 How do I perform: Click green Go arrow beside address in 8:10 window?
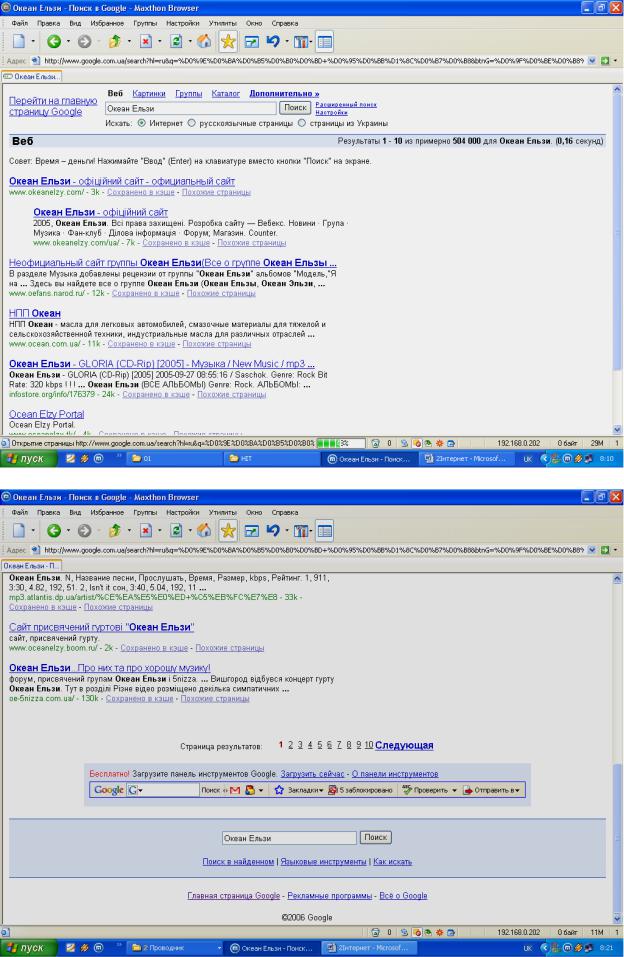tap(605, 61)
